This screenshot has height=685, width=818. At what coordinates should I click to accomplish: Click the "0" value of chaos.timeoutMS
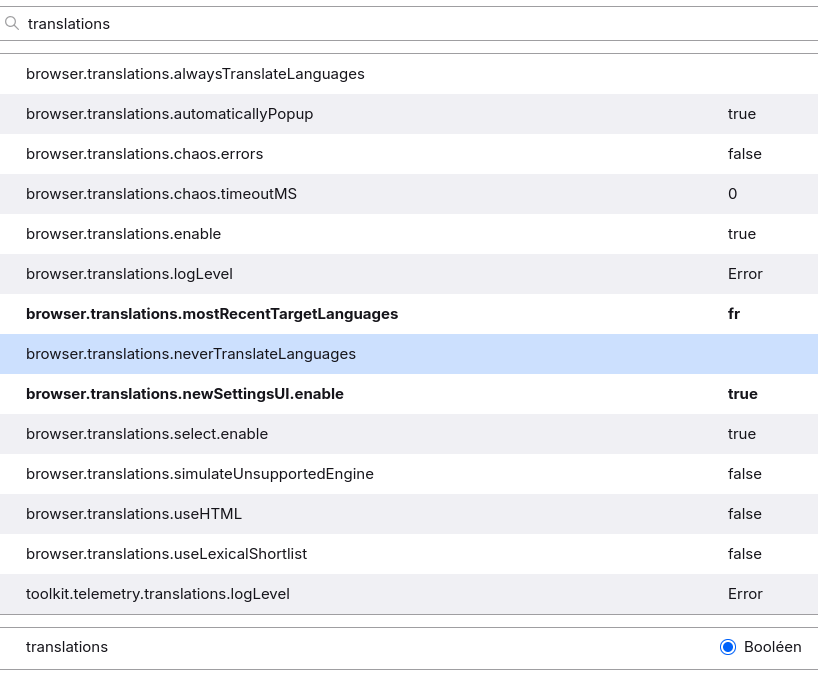(x=733, y=194)
